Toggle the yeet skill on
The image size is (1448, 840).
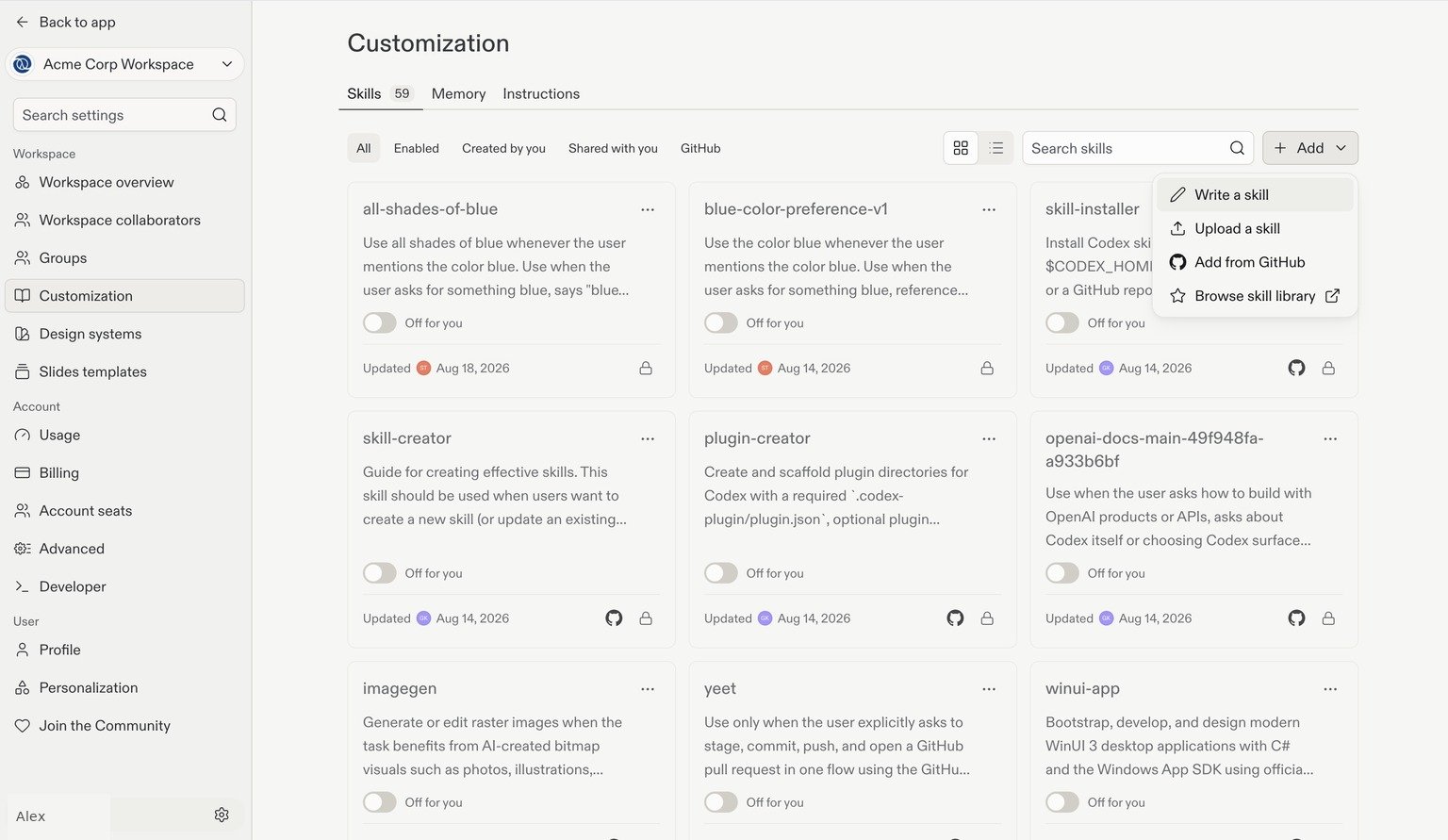tap(721, 802)
